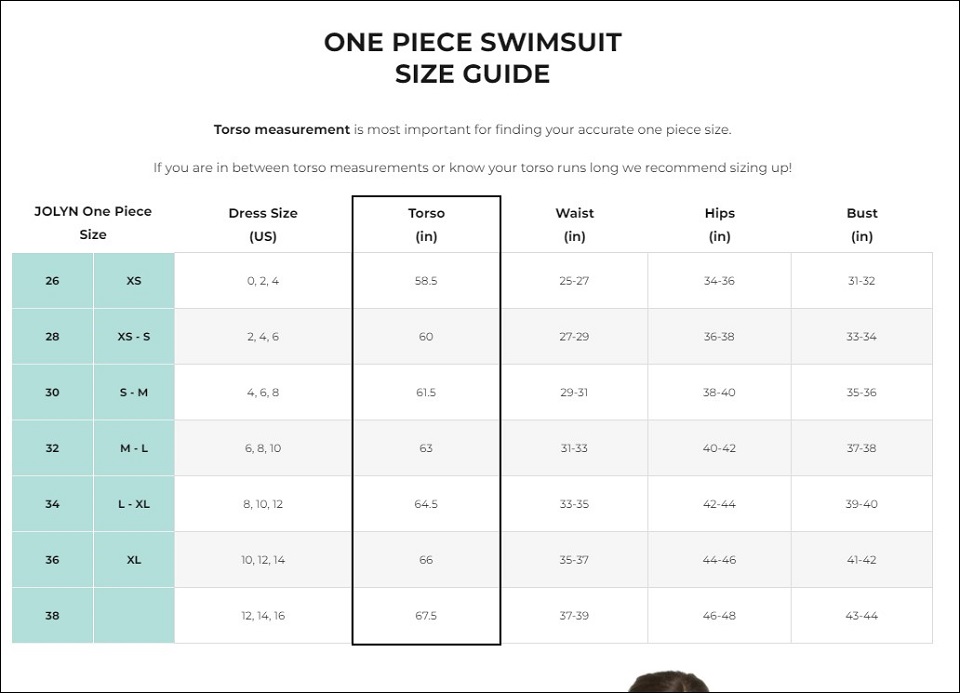Image resolution: width=960 pixels, height=693 pixels.
Task: Click the Waist (in) column header
Action: (574, 225)
